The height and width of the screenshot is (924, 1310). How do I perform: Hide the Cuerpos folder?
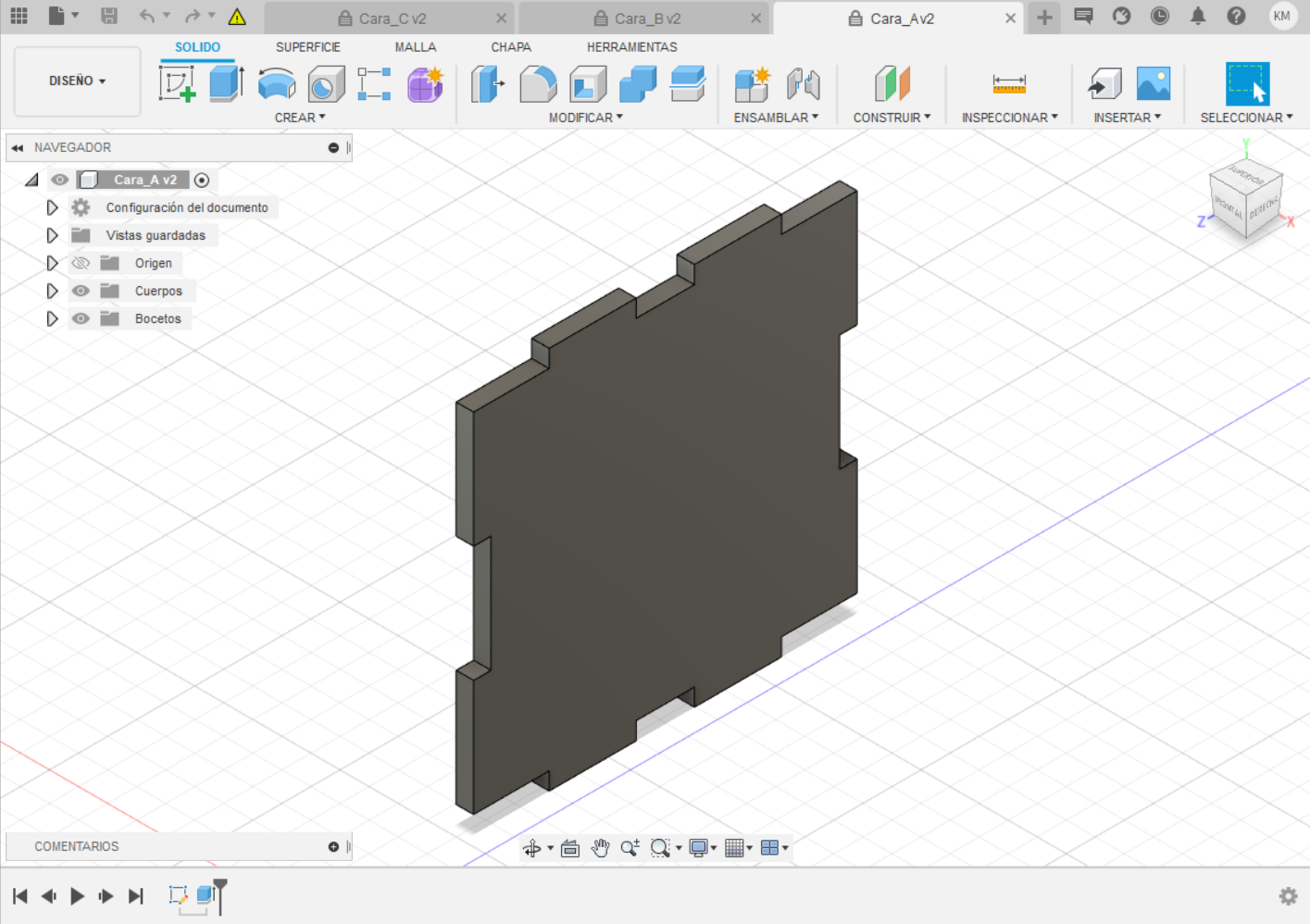click(x=81, y=291)
